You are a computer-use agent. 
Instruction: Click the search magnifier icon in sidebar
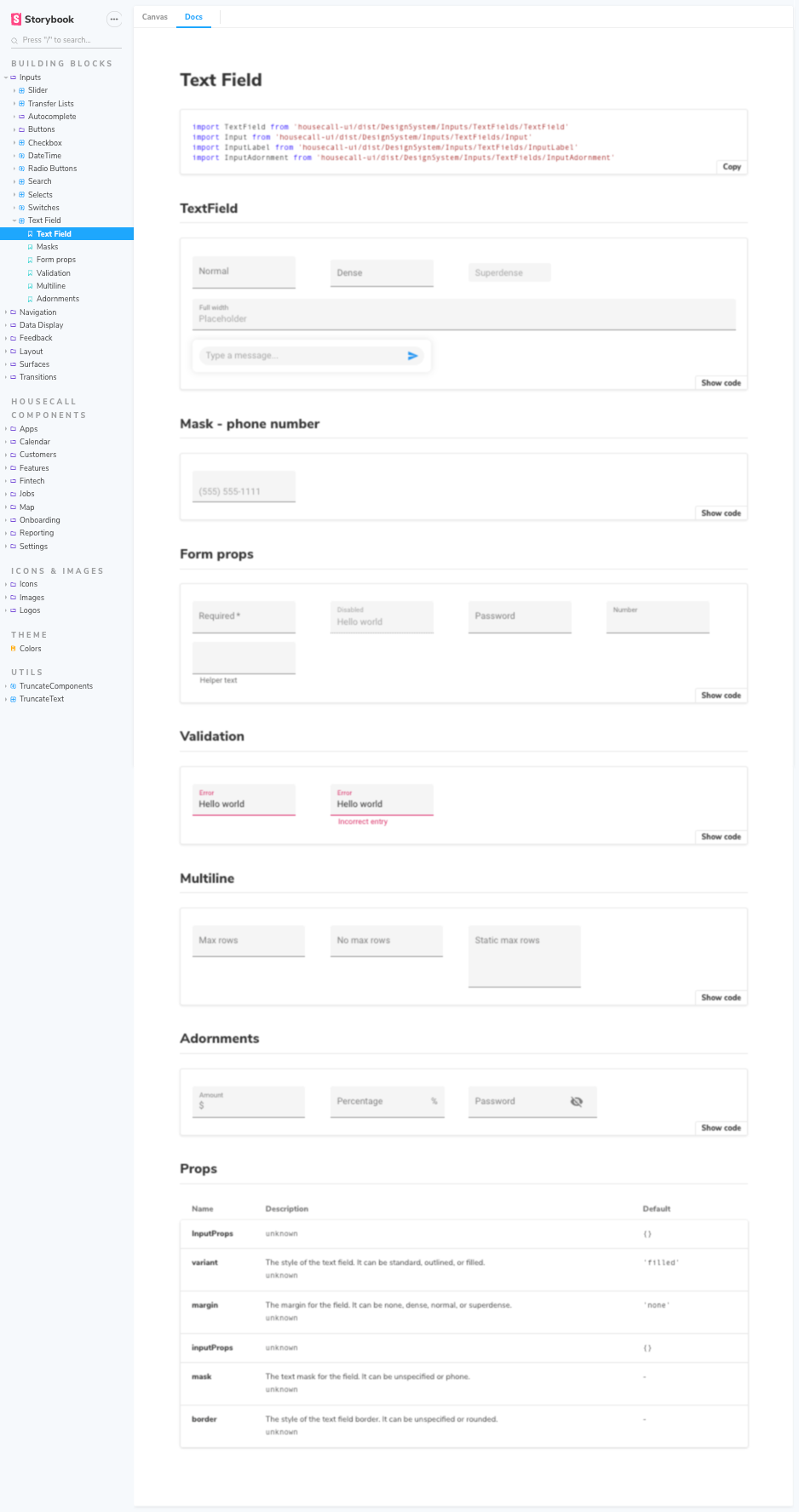click(x=14, y=40)
